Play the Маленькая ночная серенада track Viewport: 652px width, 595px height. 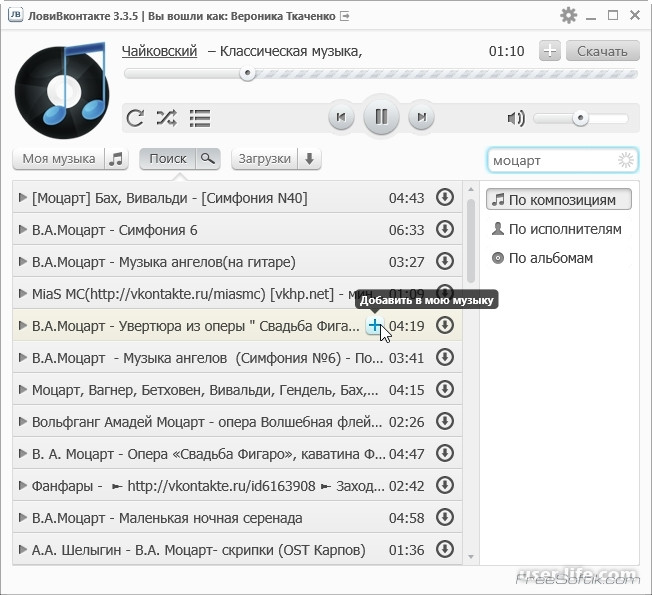pos(23,518)
